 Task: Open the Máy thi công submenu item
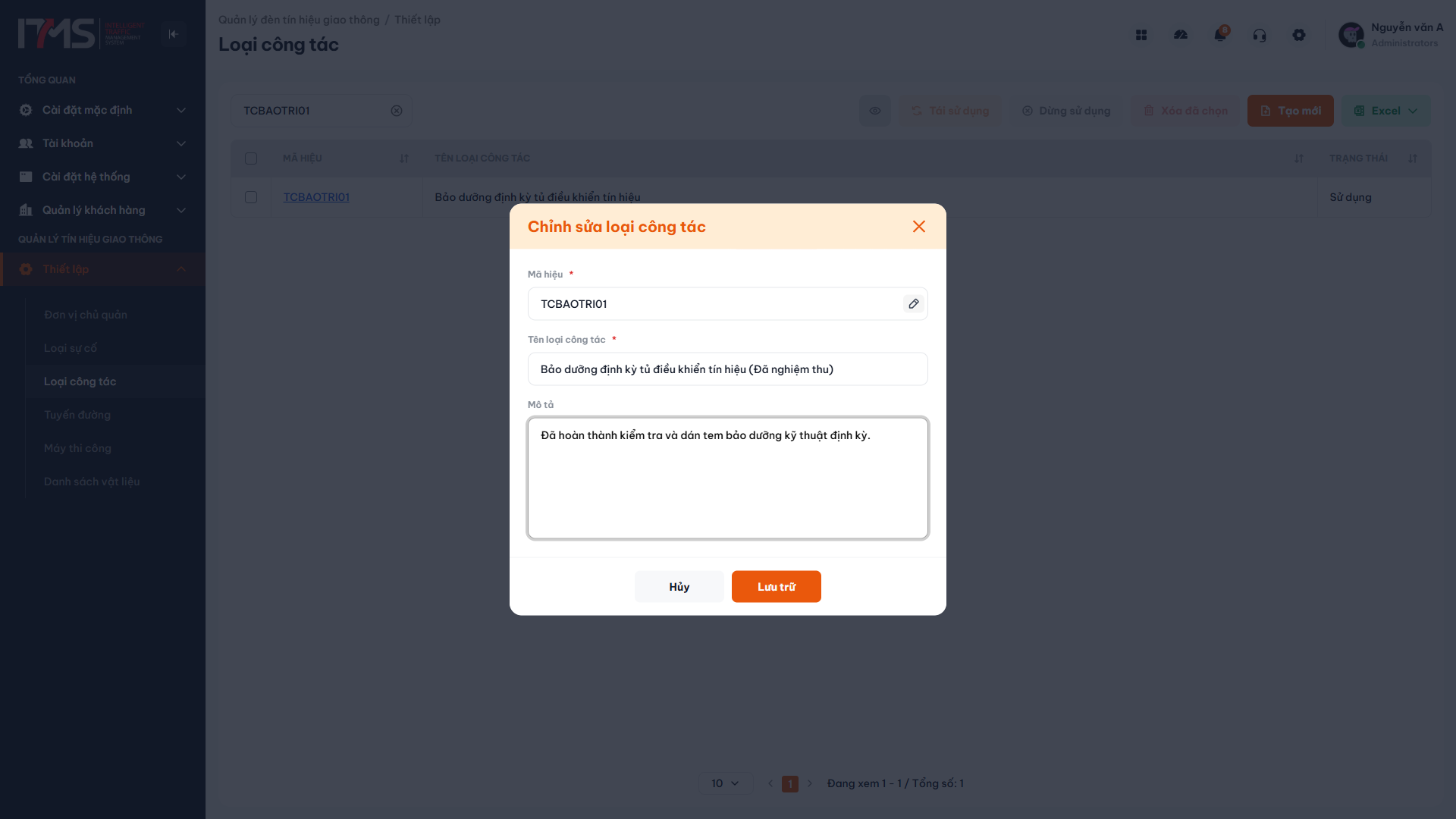coord(77,448)
